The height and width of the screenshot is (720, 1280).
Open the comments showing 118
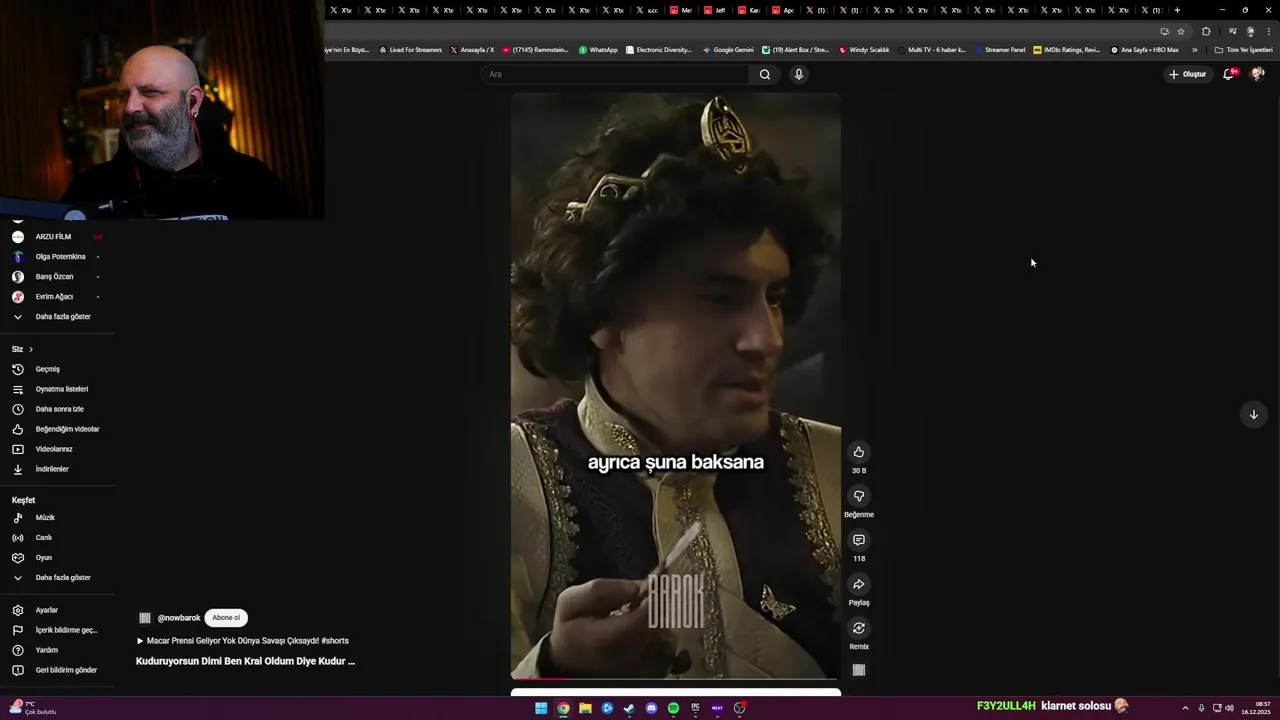[858, 540]
